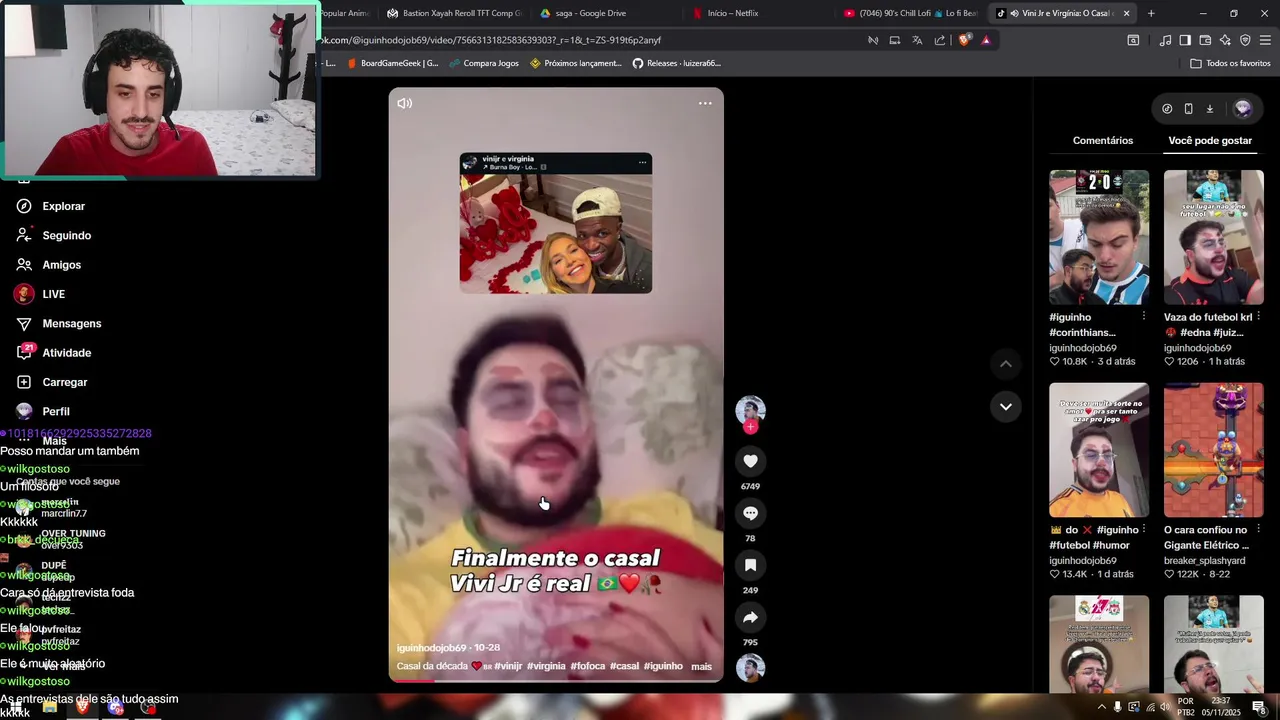
Task: Open a new browser tab
Action: pyautogui.click(x=1151, y=13)
